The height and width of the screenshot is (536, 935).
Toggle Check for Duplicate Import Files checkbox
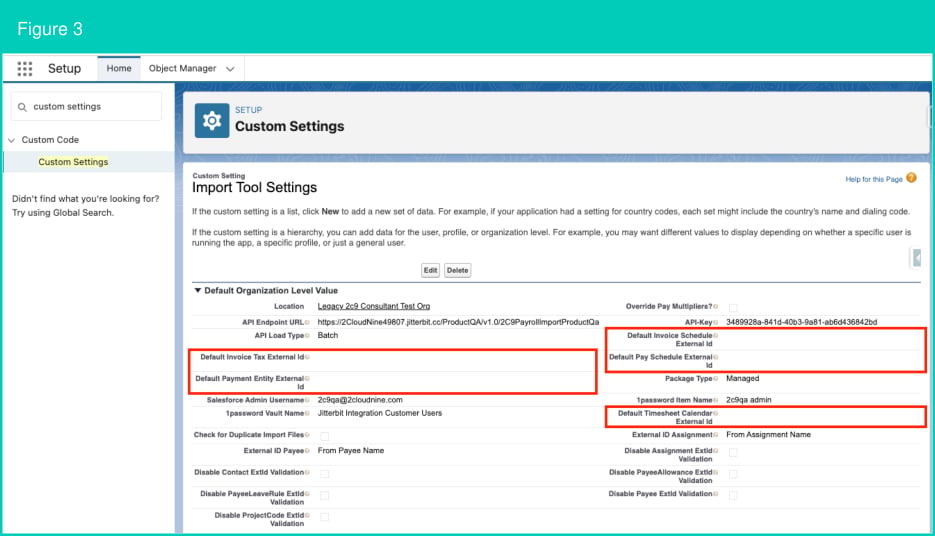click(x=324, y=436)
